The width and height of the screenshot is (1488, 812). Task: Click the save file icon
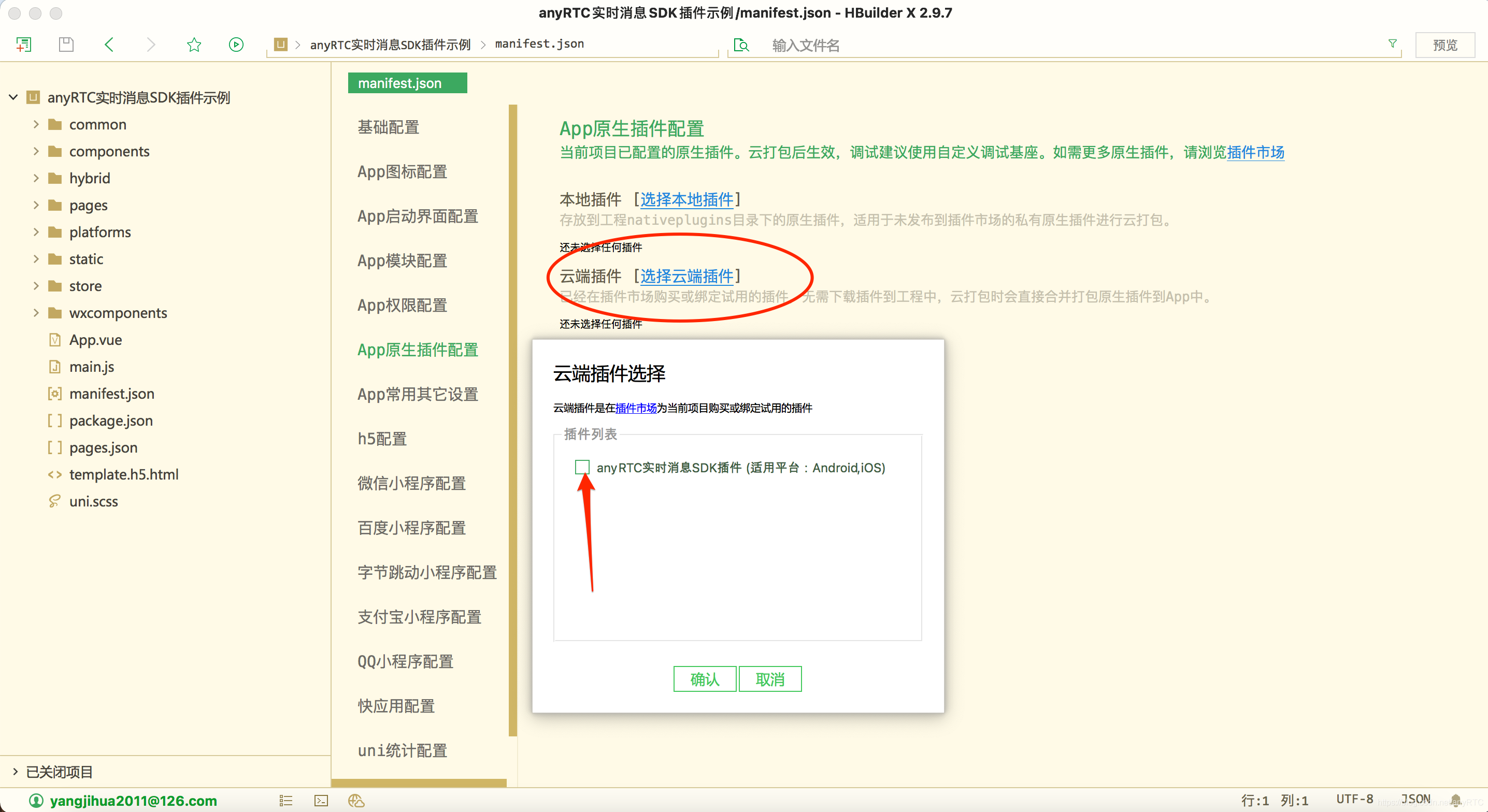(x=65, y=43)
